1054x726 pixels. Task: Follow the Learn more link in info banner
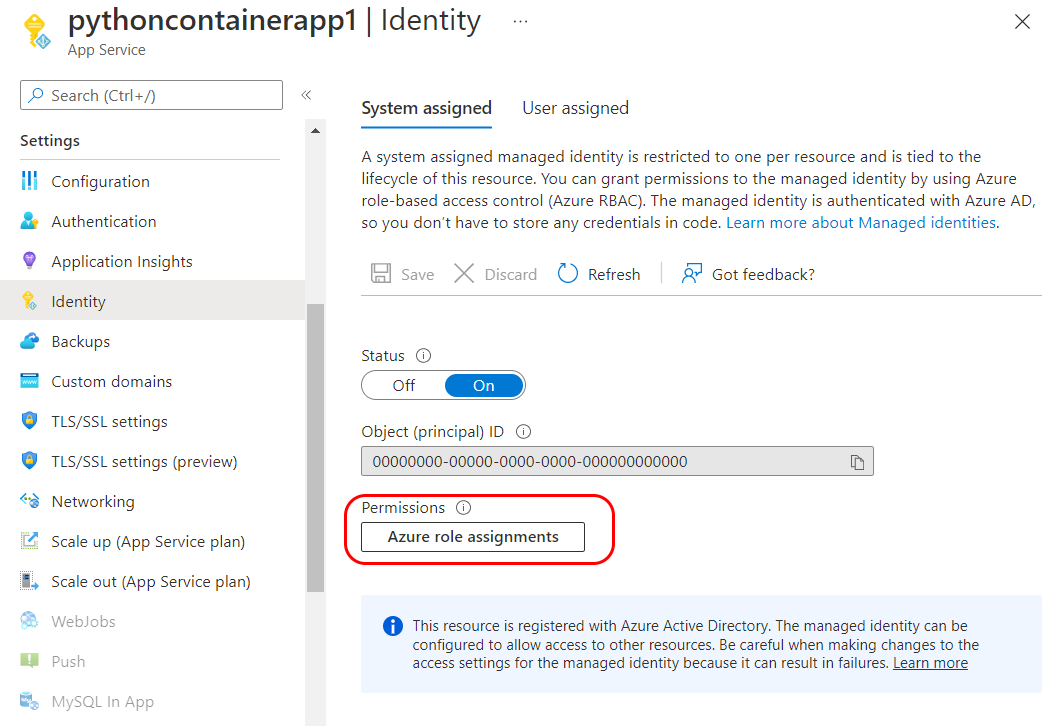pos(930,663)
